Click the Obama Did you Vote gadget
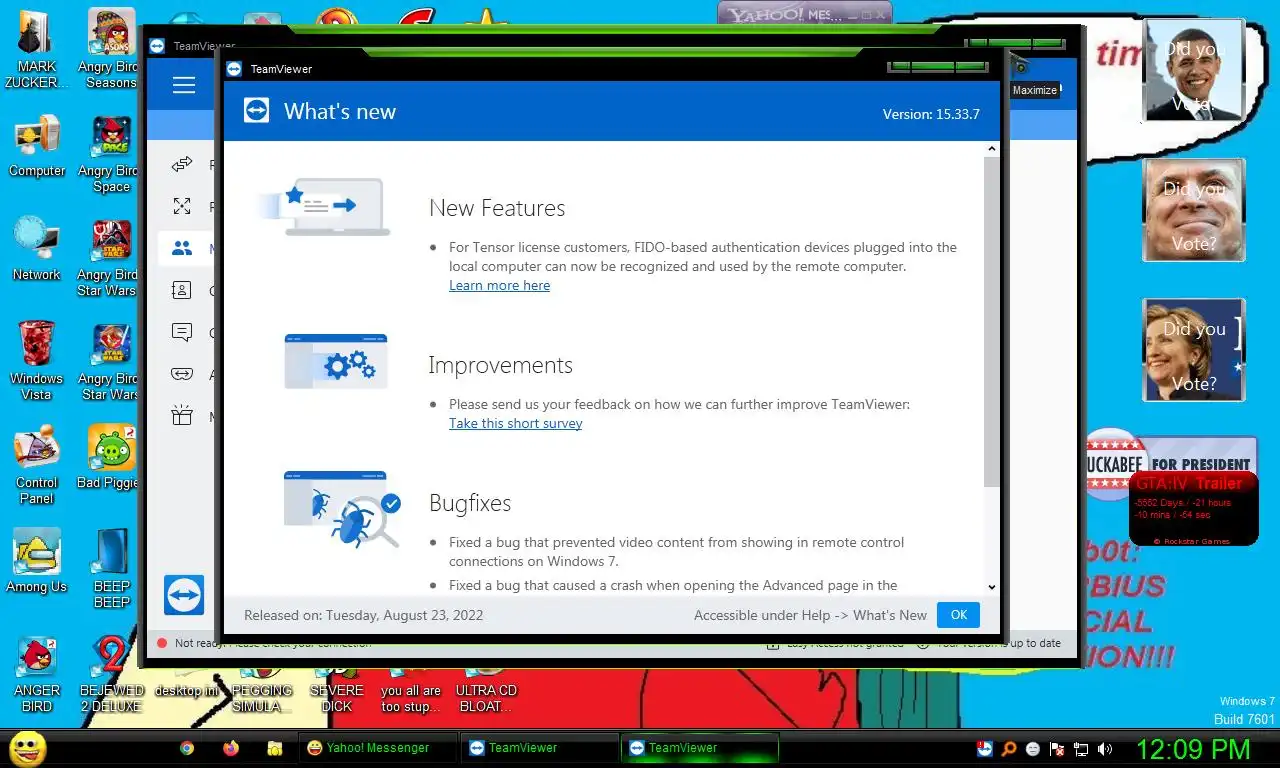This screenshot has height=768, width=1280. 1193,70
